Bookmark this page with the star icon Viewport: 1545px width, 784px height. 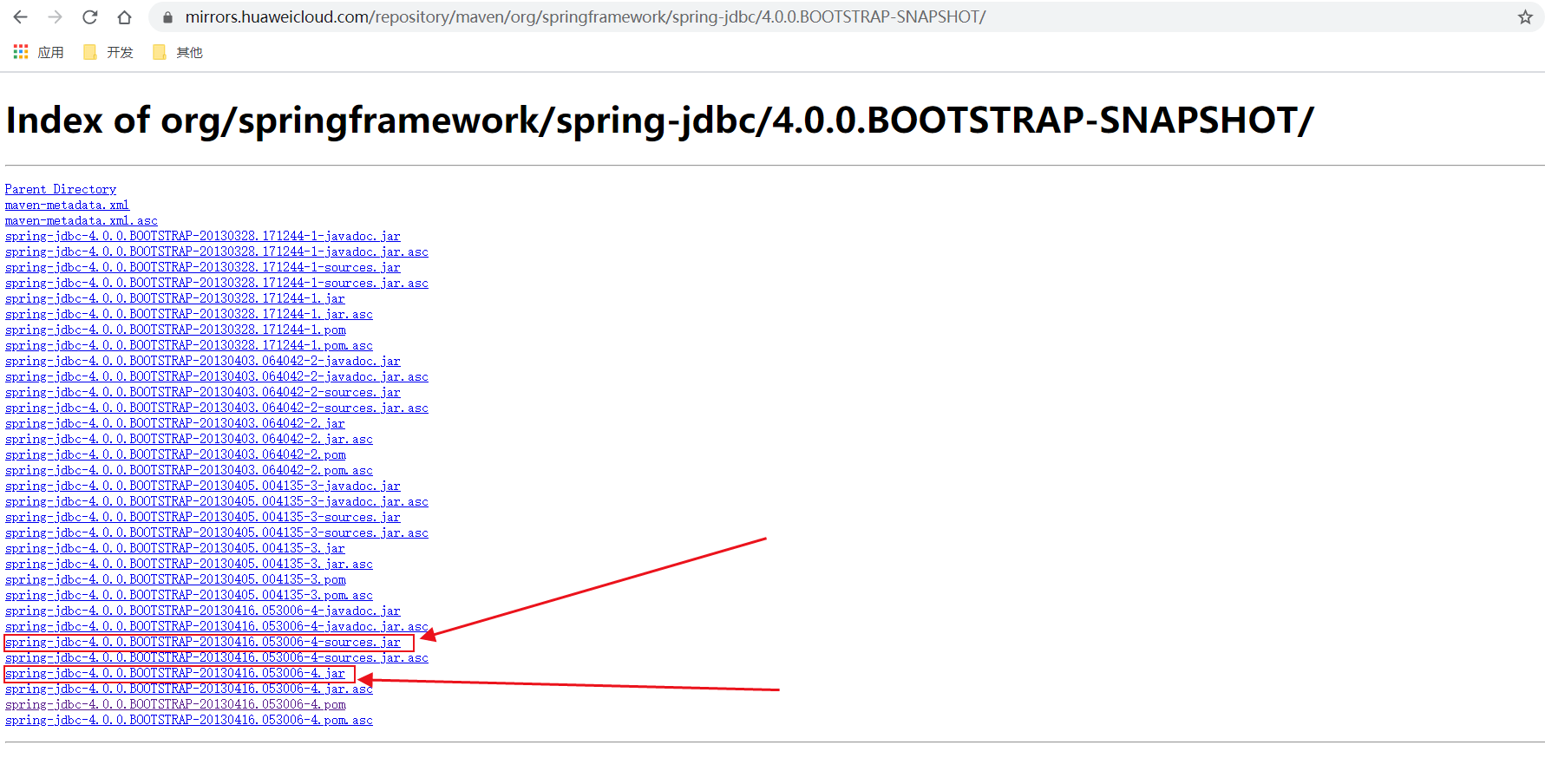[1525, 17]
